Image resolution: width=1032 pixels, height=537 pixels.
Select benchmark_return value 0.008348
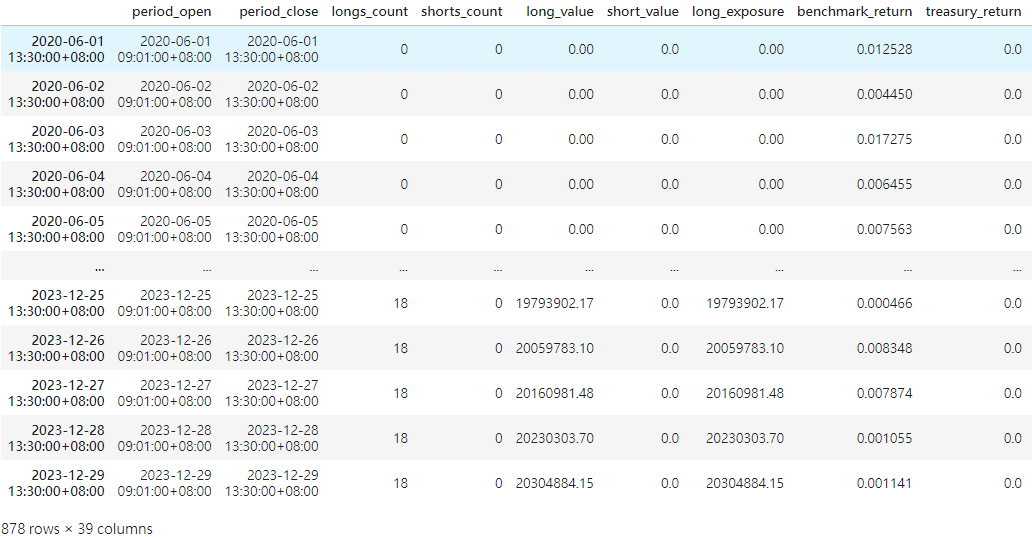pos(884,348)
